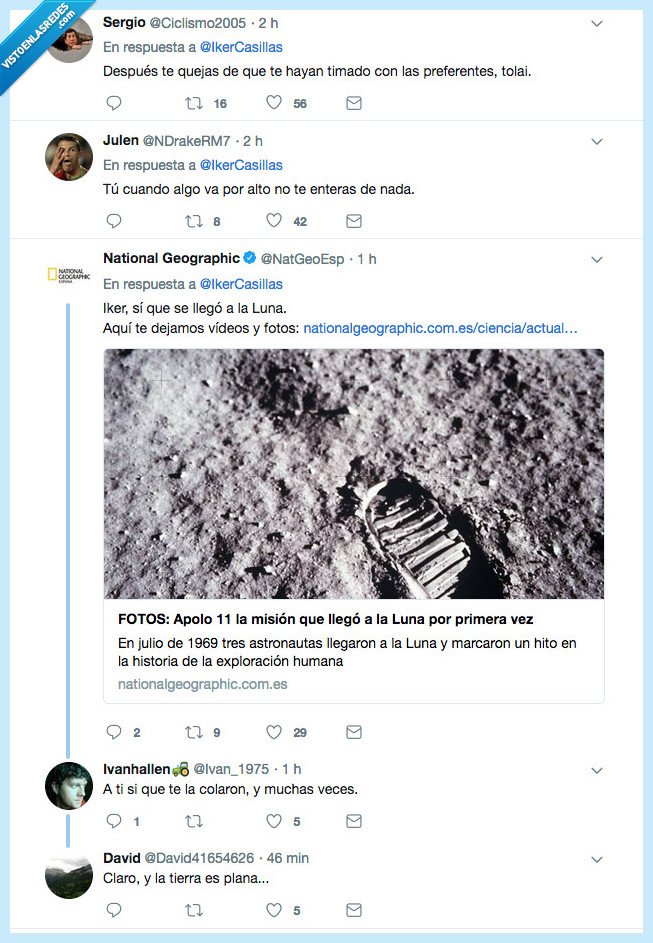Open the dropdown arrow on David's tweet
The width and height of the screenshot is (653, 943).
click(597, 858)
